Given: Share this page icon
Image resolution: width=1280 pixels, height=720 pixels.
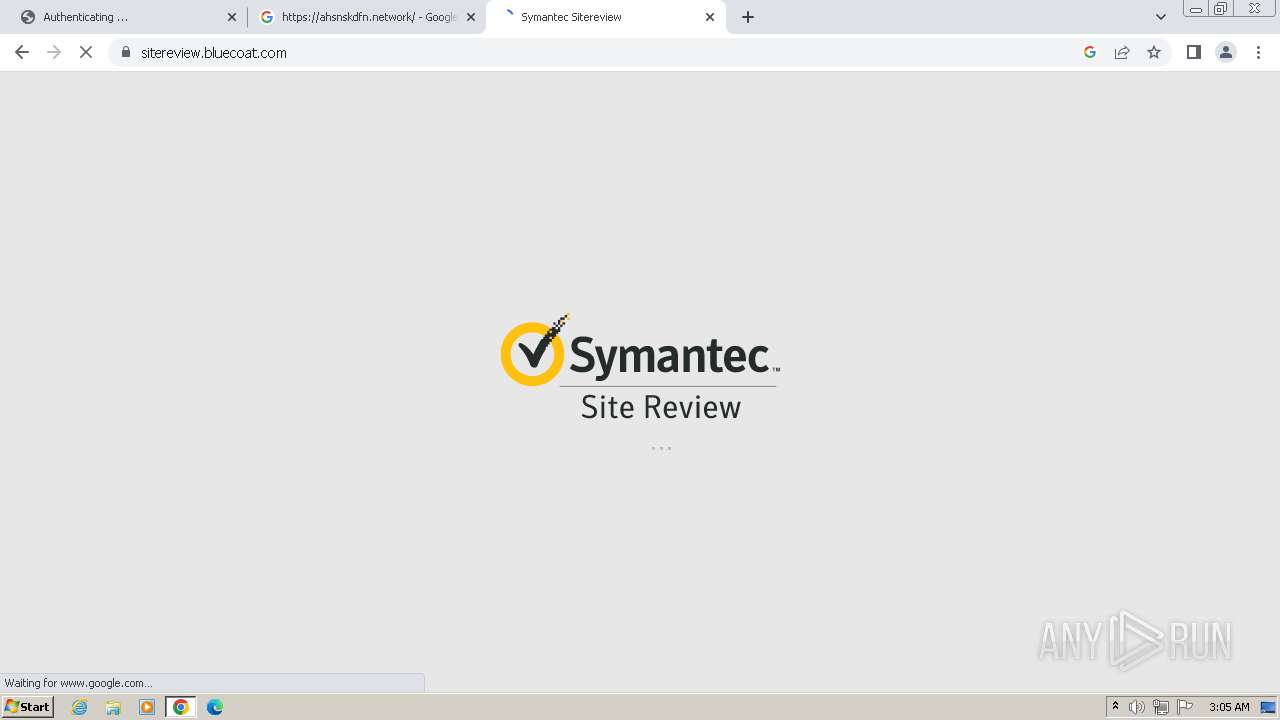Looking at the screenshot, I should (1122, 52).
